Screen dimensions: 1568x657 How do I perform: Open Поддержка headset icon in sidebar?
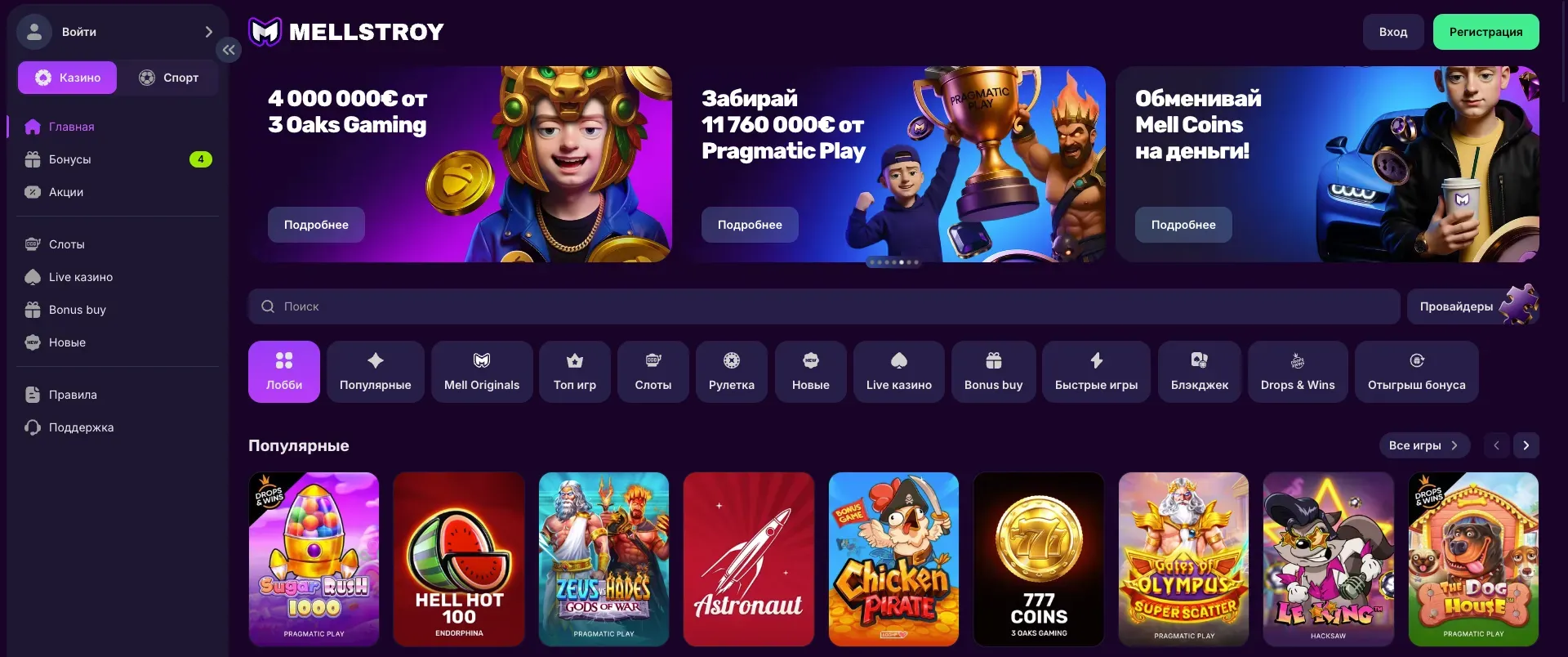click(x=33, y=427)
